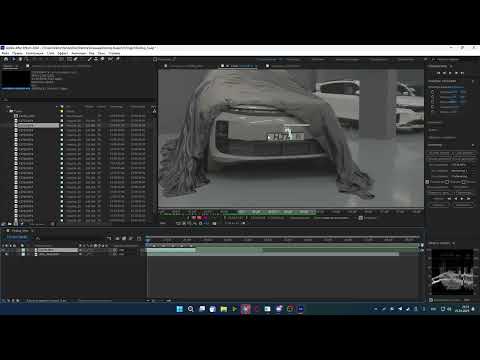480x360 pixels.
Task: Select the Roto Brush tool
Action: [110, 59]
